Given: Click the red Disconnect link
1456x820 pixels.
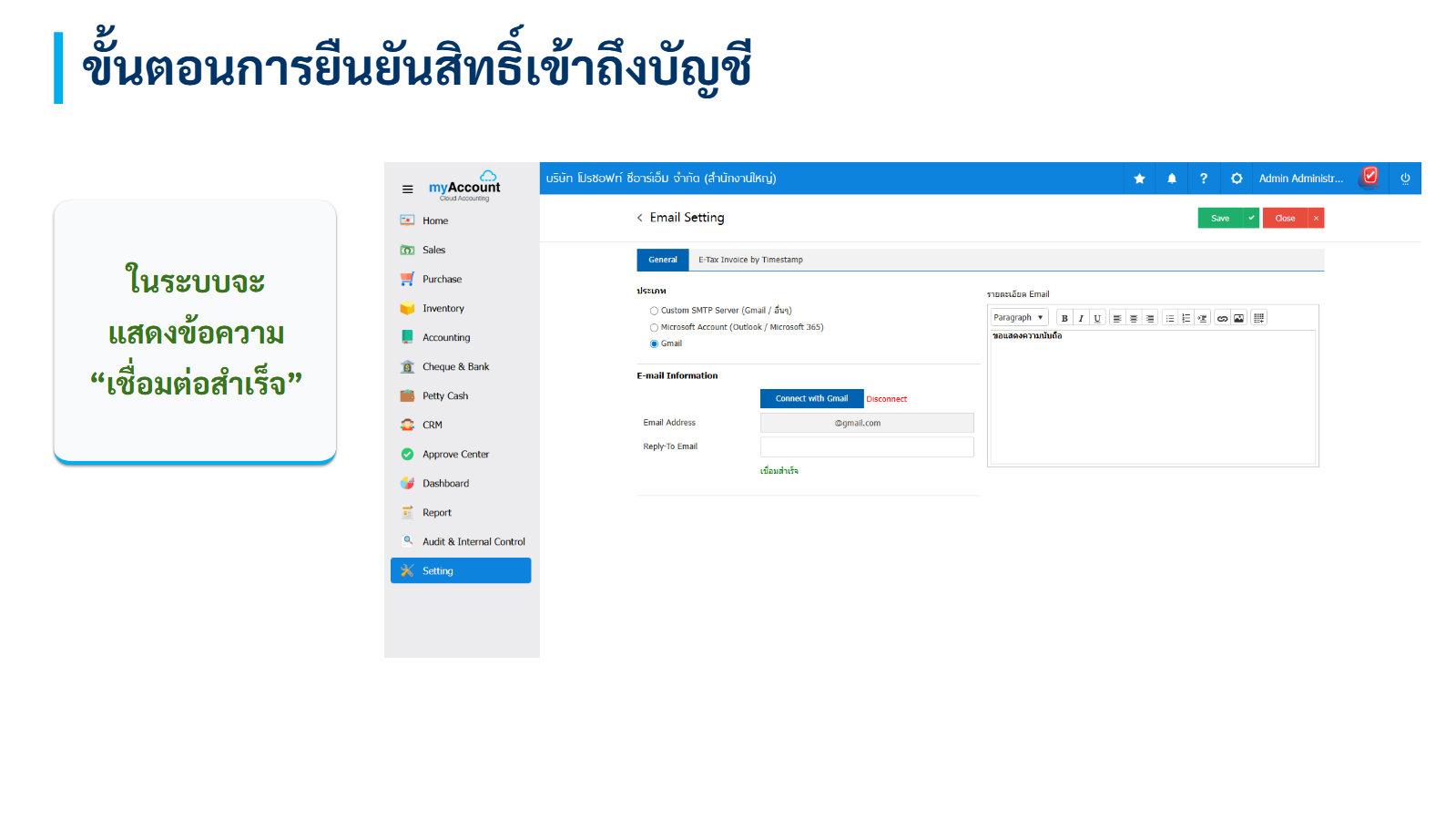Looking at the screenshot, I should point(886,399).
